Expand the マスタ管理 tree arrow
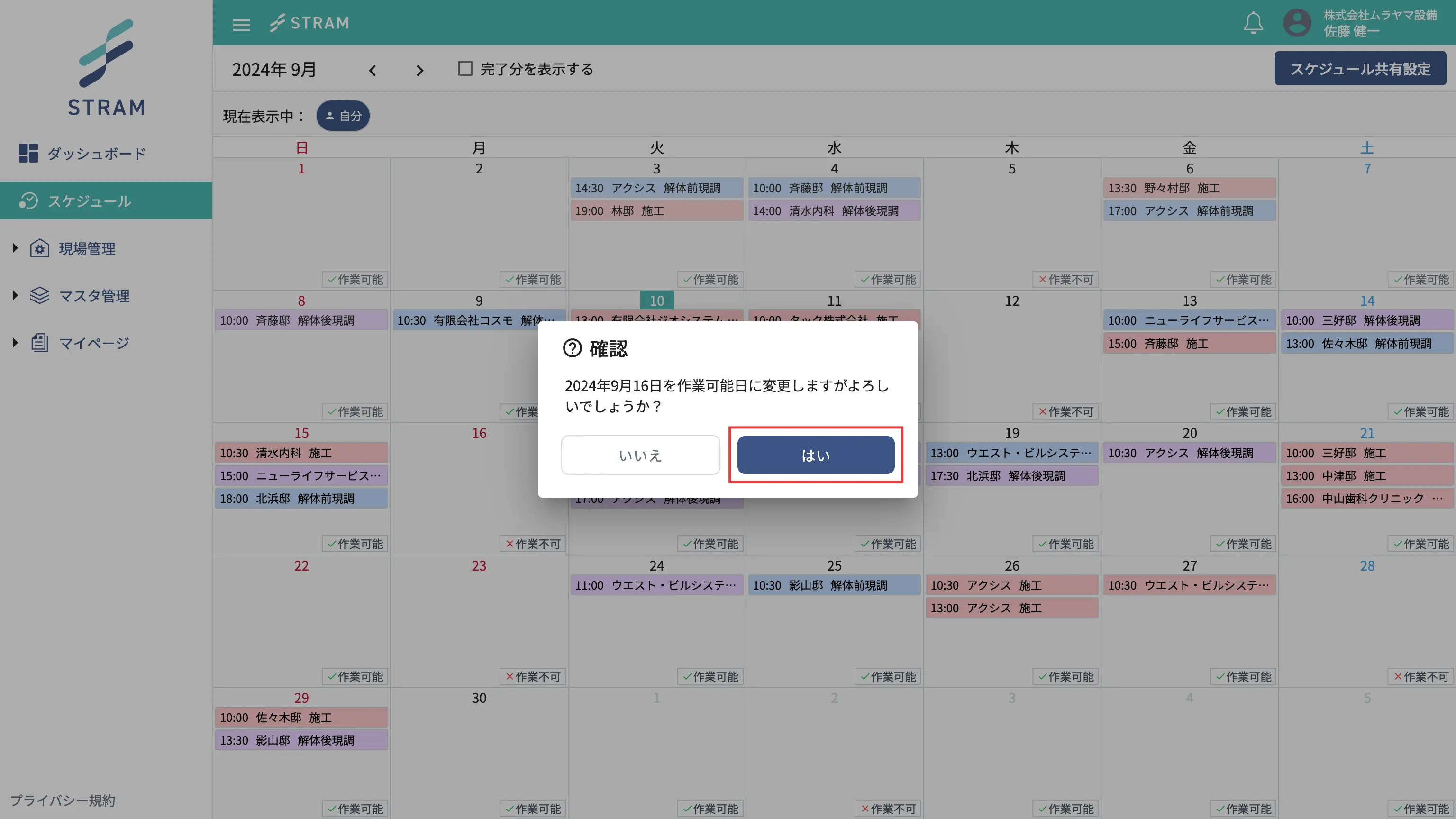 pos(15,295)
